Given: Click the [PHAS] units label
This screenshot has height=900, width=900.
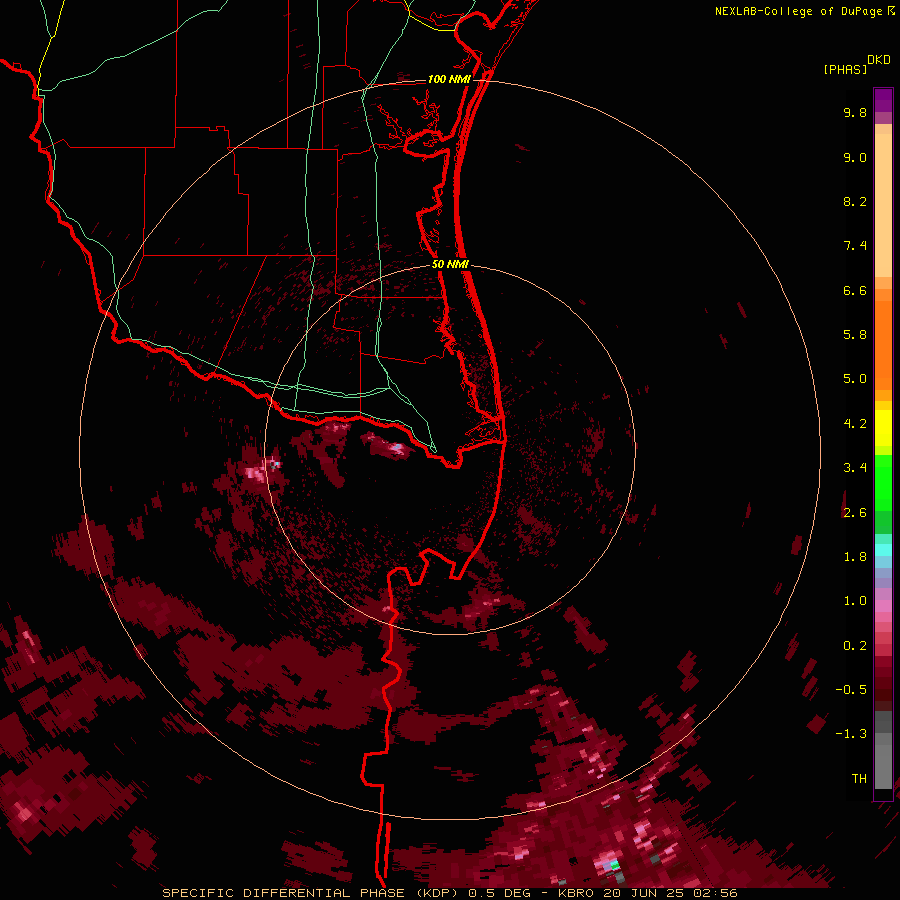Looking at the screenshot, I should pos(845,69).
